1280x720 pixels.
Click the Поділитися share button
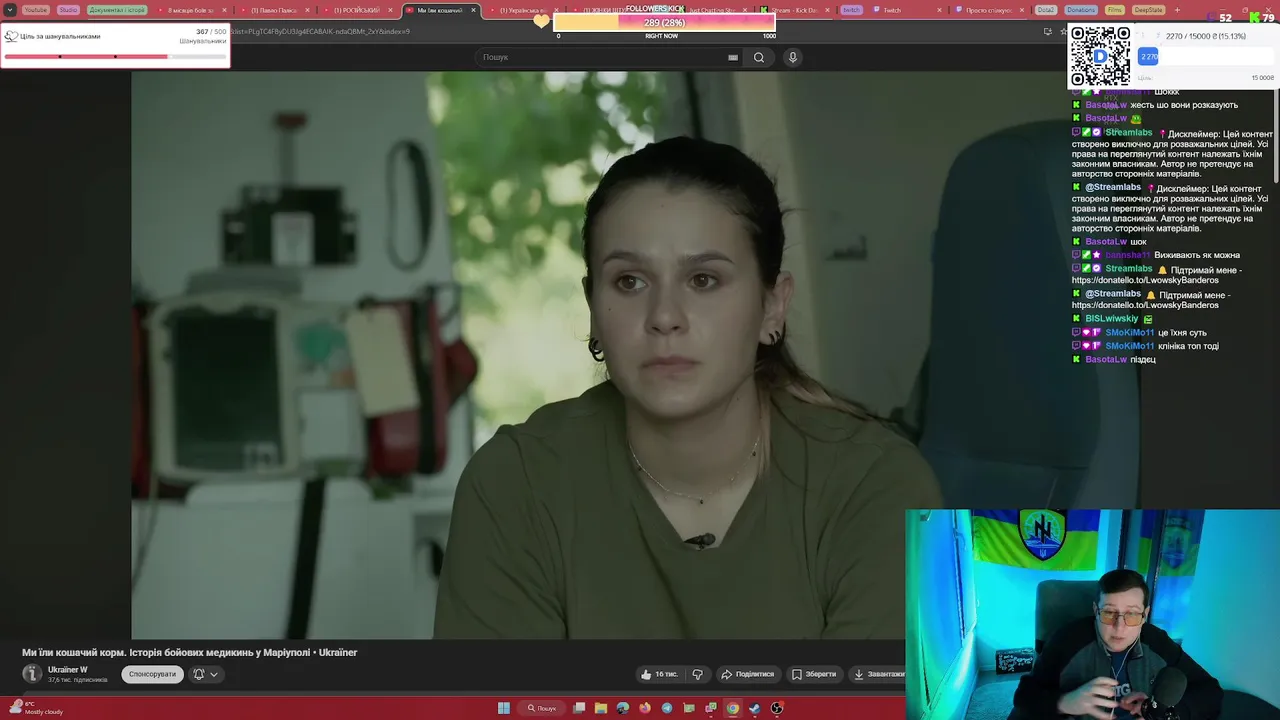[748, 674]
